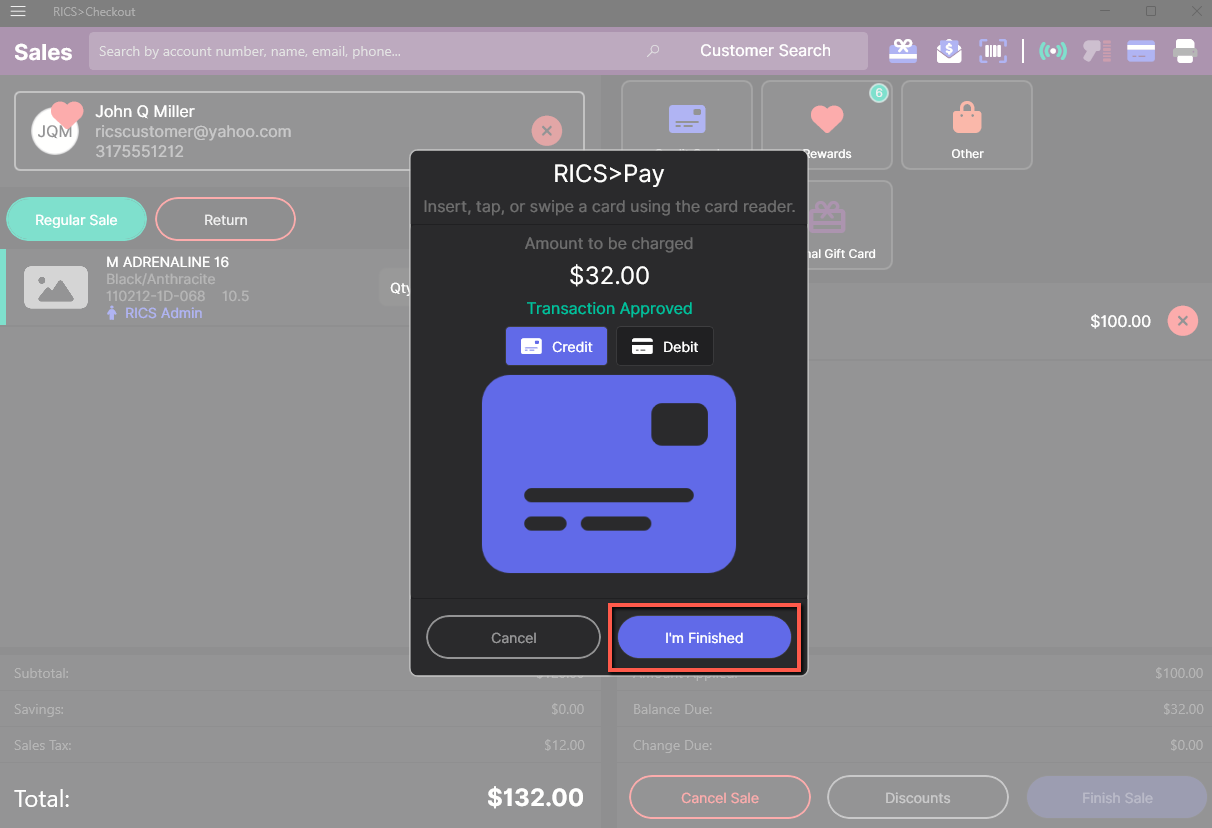The width and height of the screenshot is (1212, 828).
Task: Click the card reader signal icon
Action: click(x=1052, y=51)
